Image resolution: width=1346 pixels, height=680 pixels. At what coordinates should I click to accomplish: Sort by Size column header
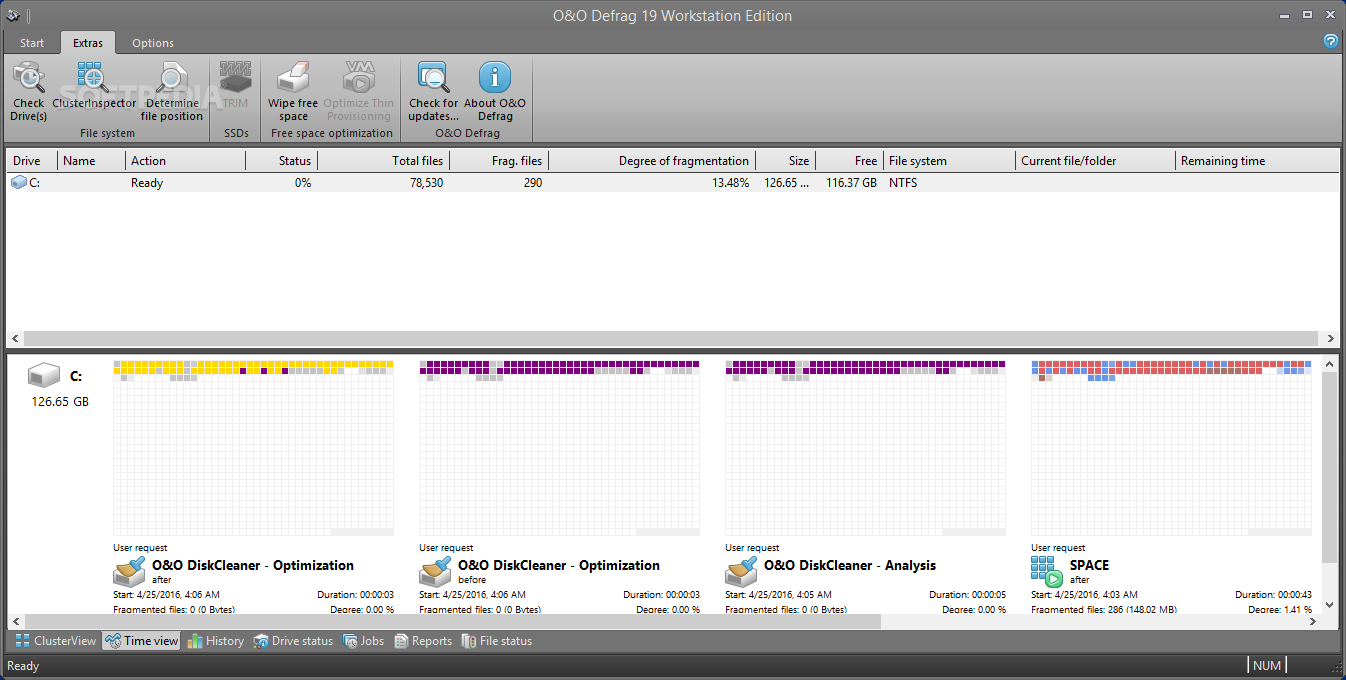point(786,160)
